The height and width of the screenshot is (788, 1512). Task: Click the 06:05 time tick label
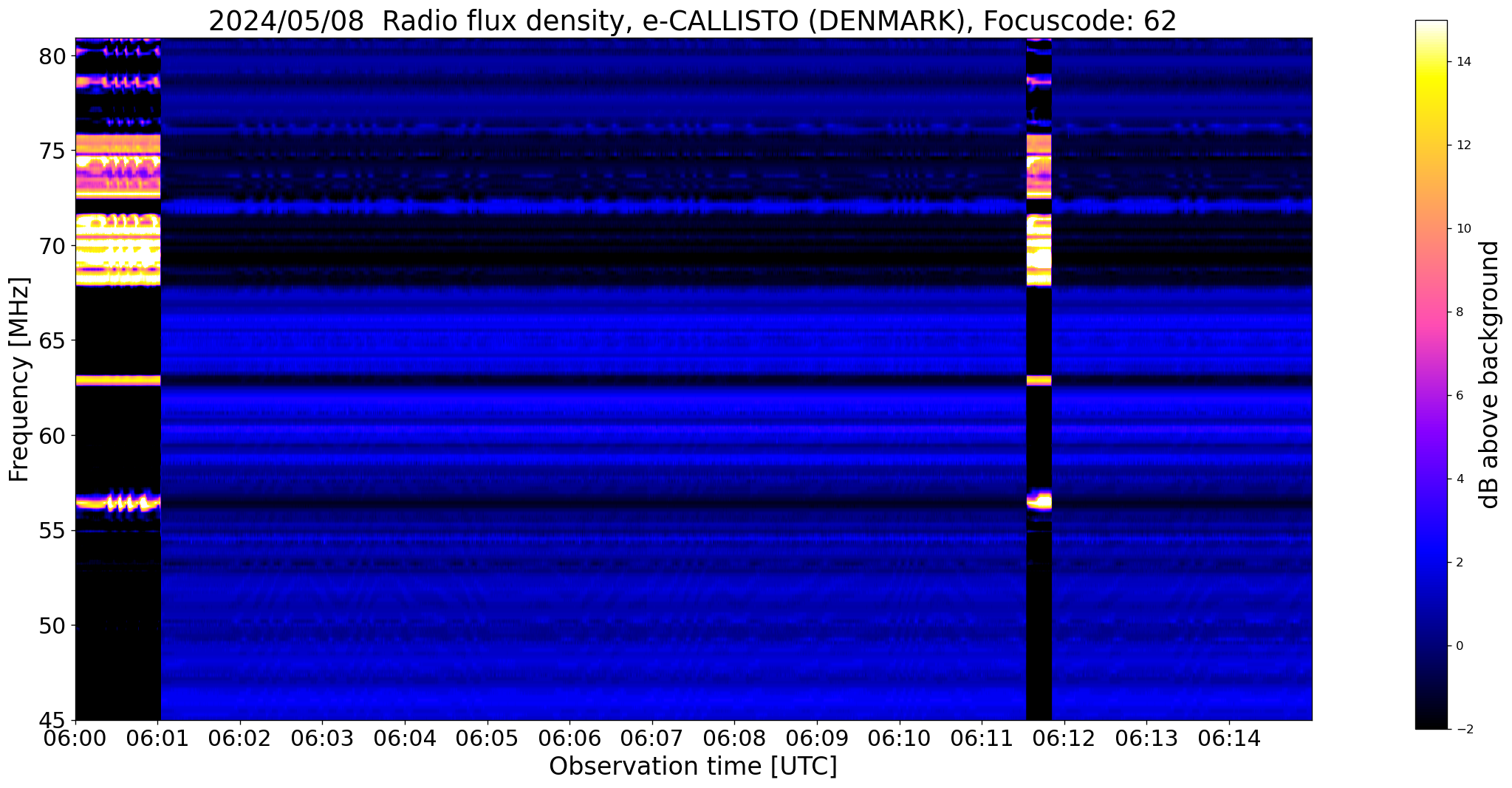pos(488,739)
